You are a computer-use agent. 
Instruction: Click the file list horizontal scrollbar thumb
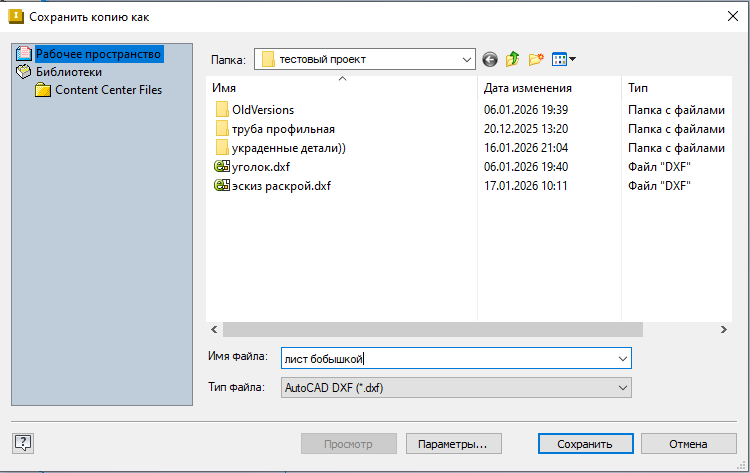[433, 329]
